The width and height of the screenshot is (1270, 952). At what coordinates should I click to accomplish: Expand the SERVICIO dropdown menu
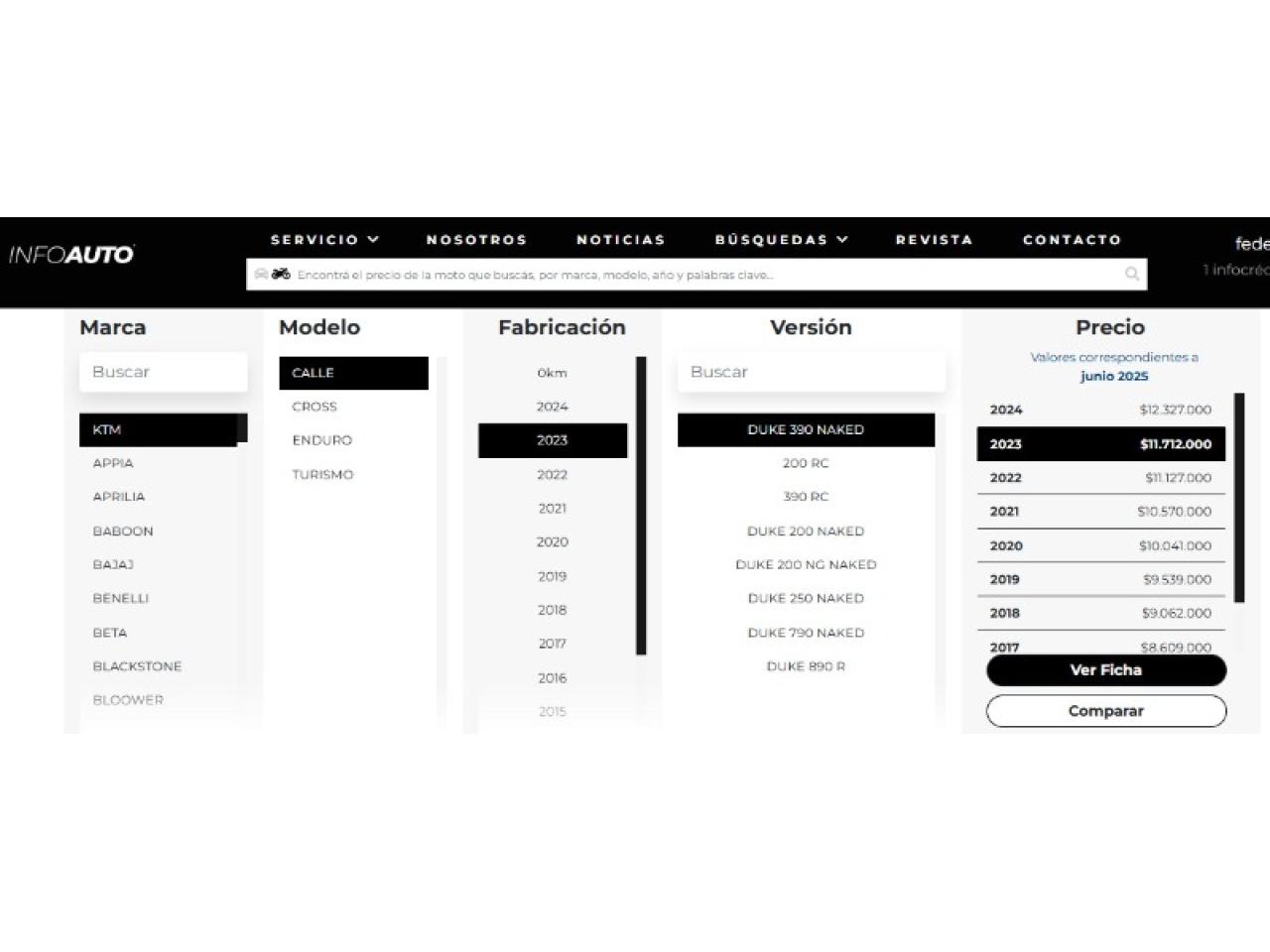tap(325, 240)
